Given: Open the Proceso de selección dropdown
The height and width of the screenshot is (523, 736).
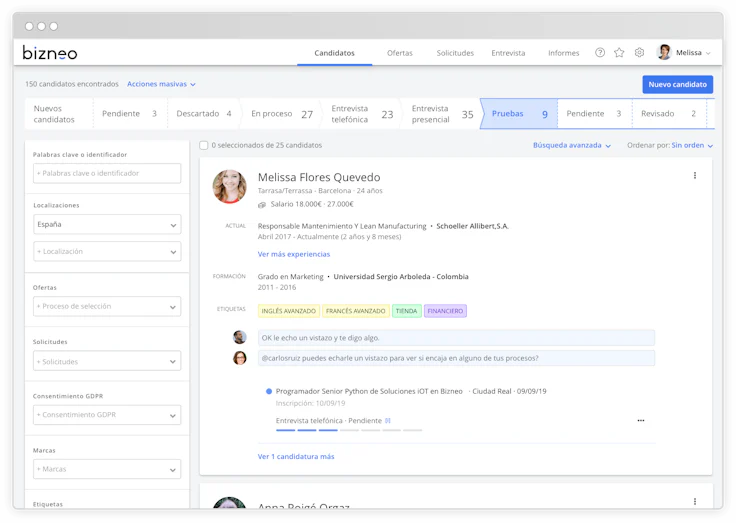Looking at the screenshot, I should (107, 306).
